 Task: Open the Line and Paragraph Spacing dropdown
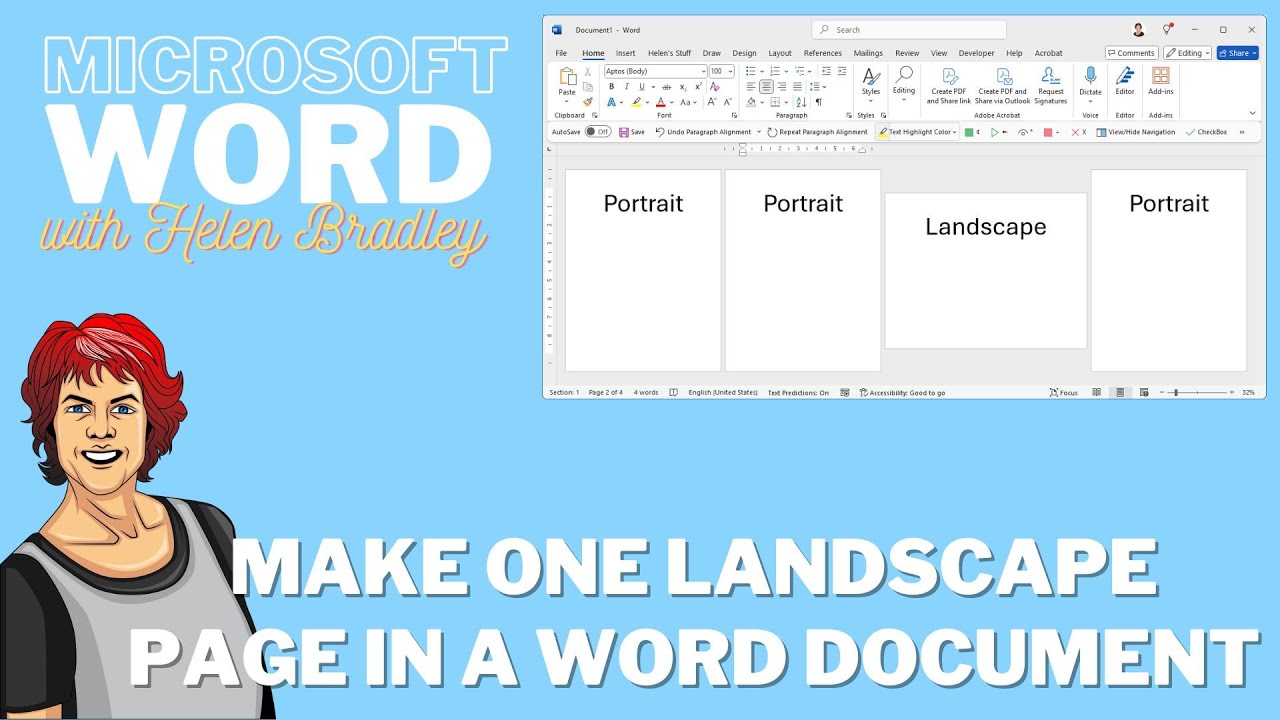coord(824,87)
